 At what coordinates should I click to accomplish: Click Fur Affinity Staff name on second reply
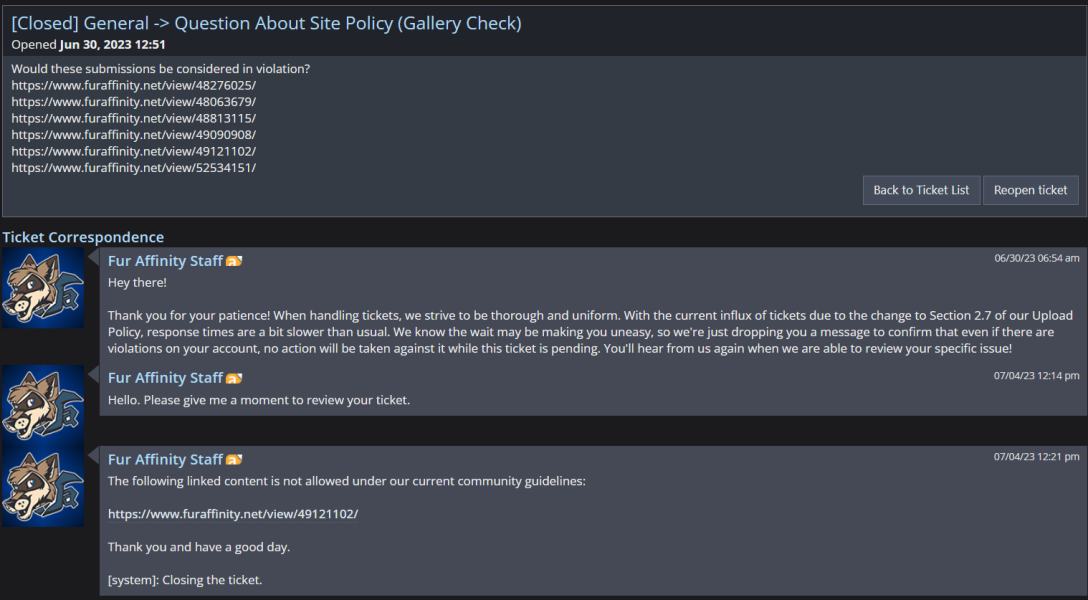pyautogui.click(x=165, y=377)
